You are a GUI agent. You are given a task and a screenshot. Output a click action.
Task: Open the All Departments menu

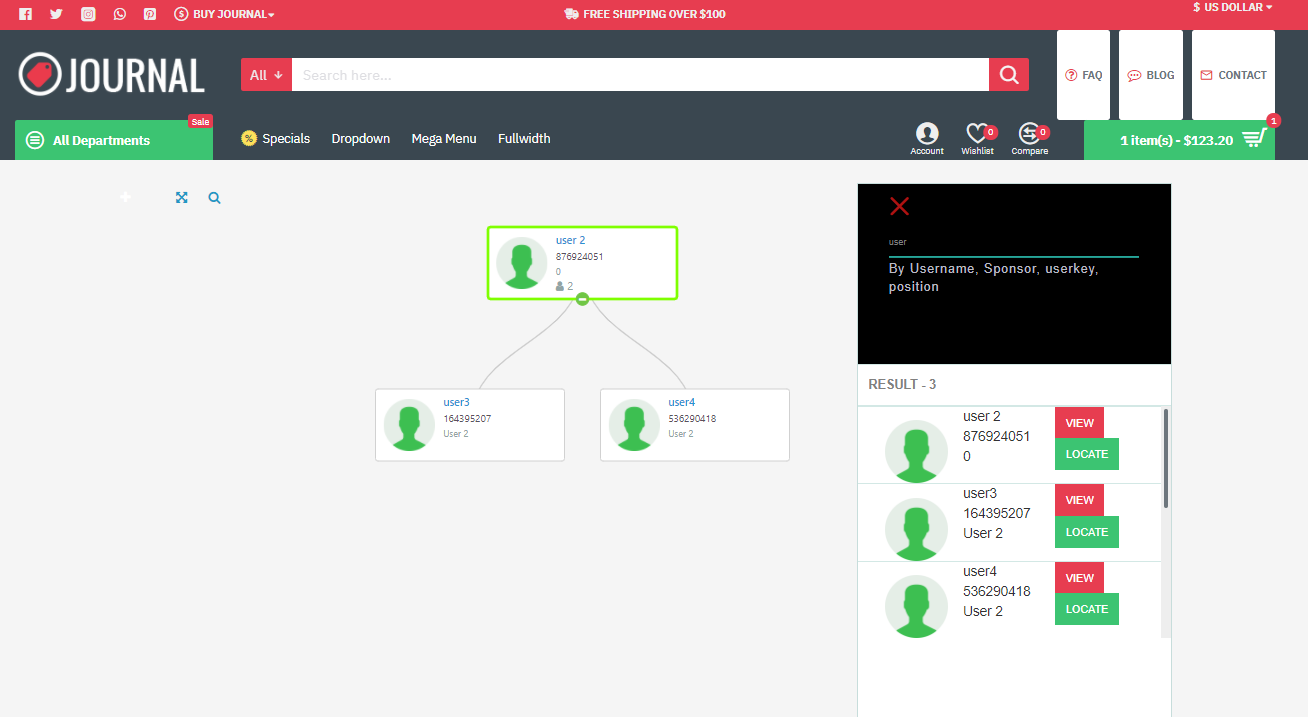coord(113,140)
